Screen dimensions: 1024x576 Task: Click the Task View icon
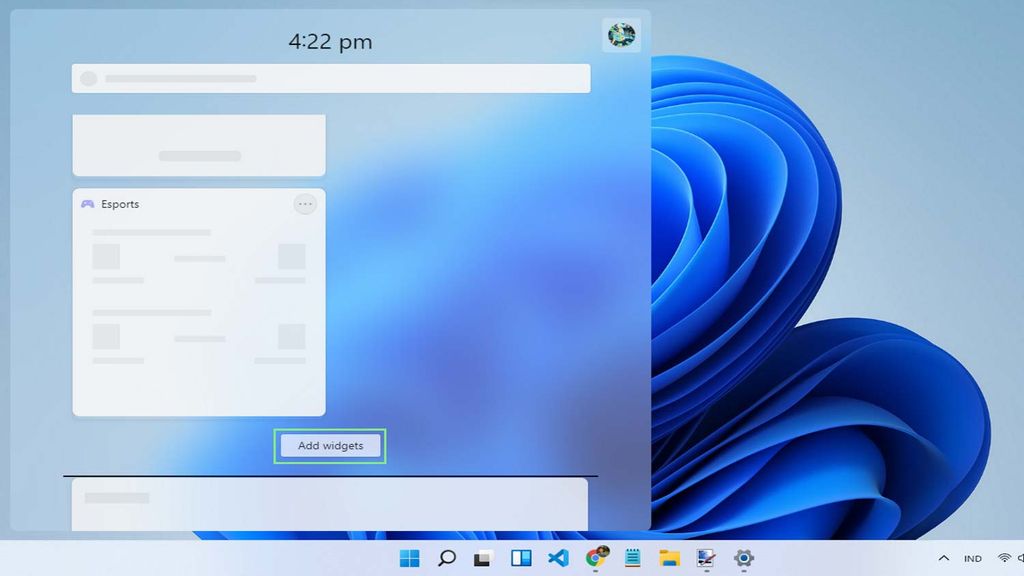click(x=485, y=558)
